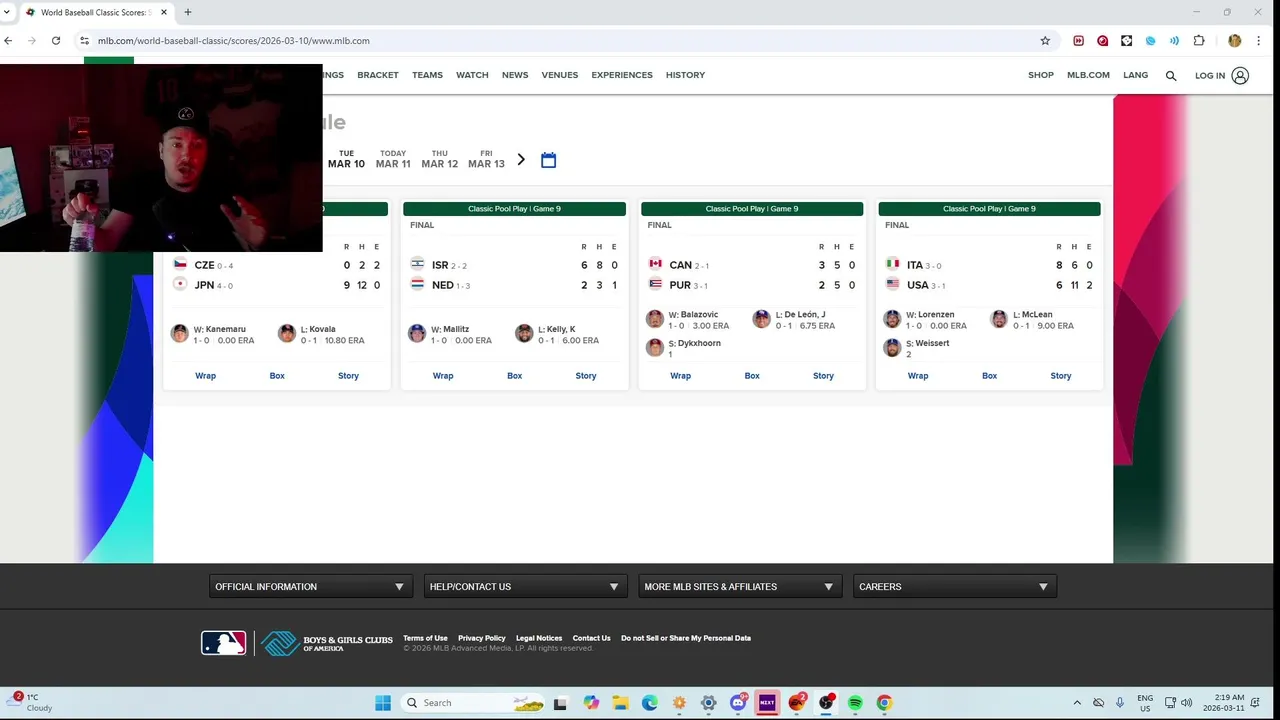This screenshot has height=720, width=1280.
Task: Select the TODAY MAR 11 date
Action: [393, 160]
